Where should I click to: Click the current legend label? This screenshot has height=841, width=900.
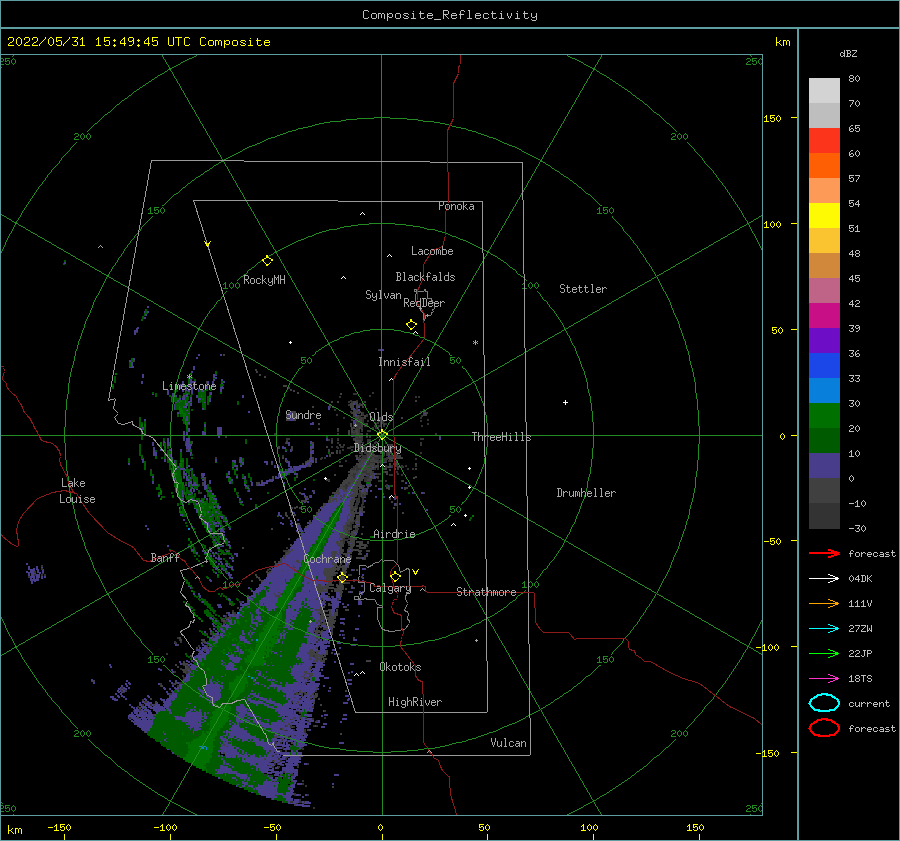point(868,703)
